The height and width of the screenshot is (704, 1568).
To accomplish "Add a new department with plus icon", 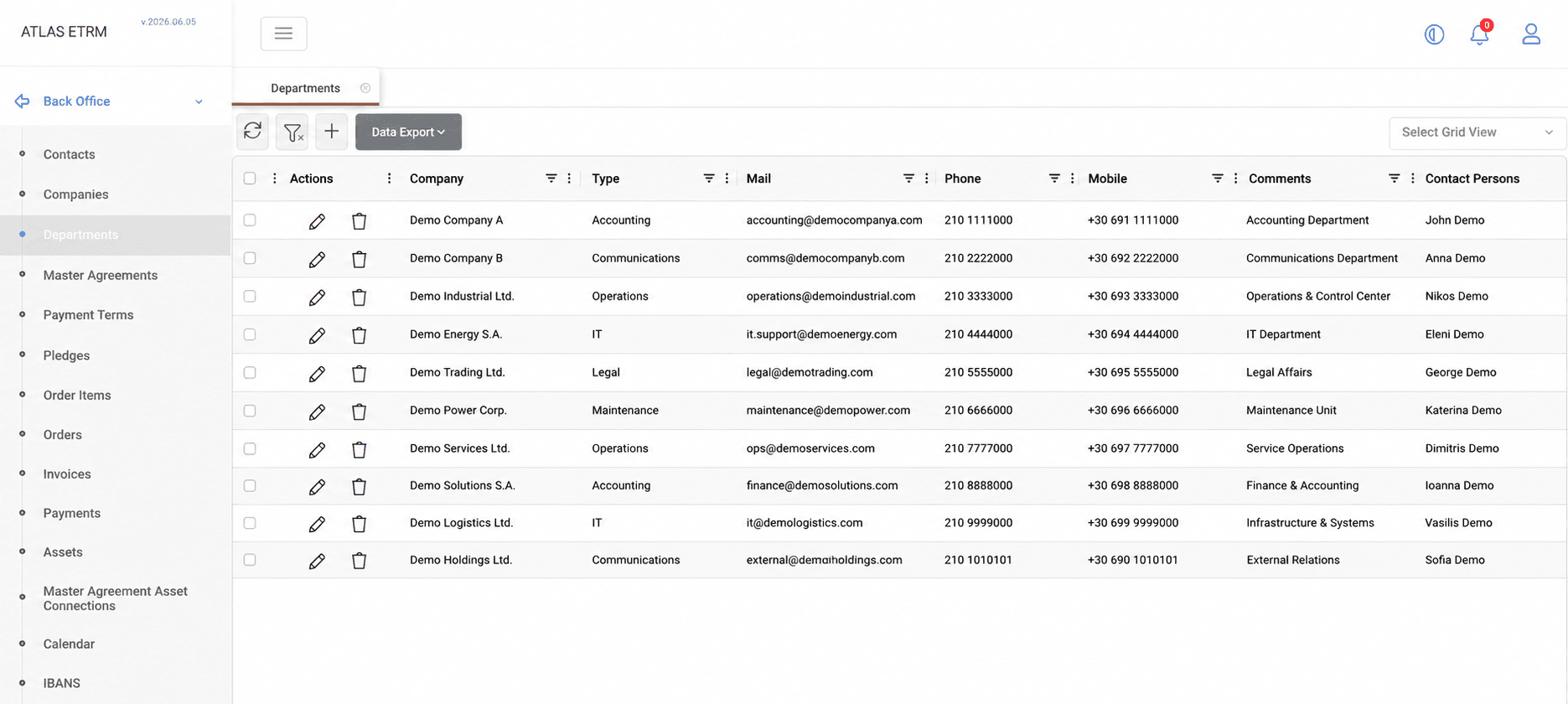I will pyautogui.click(x=332, y=132).
